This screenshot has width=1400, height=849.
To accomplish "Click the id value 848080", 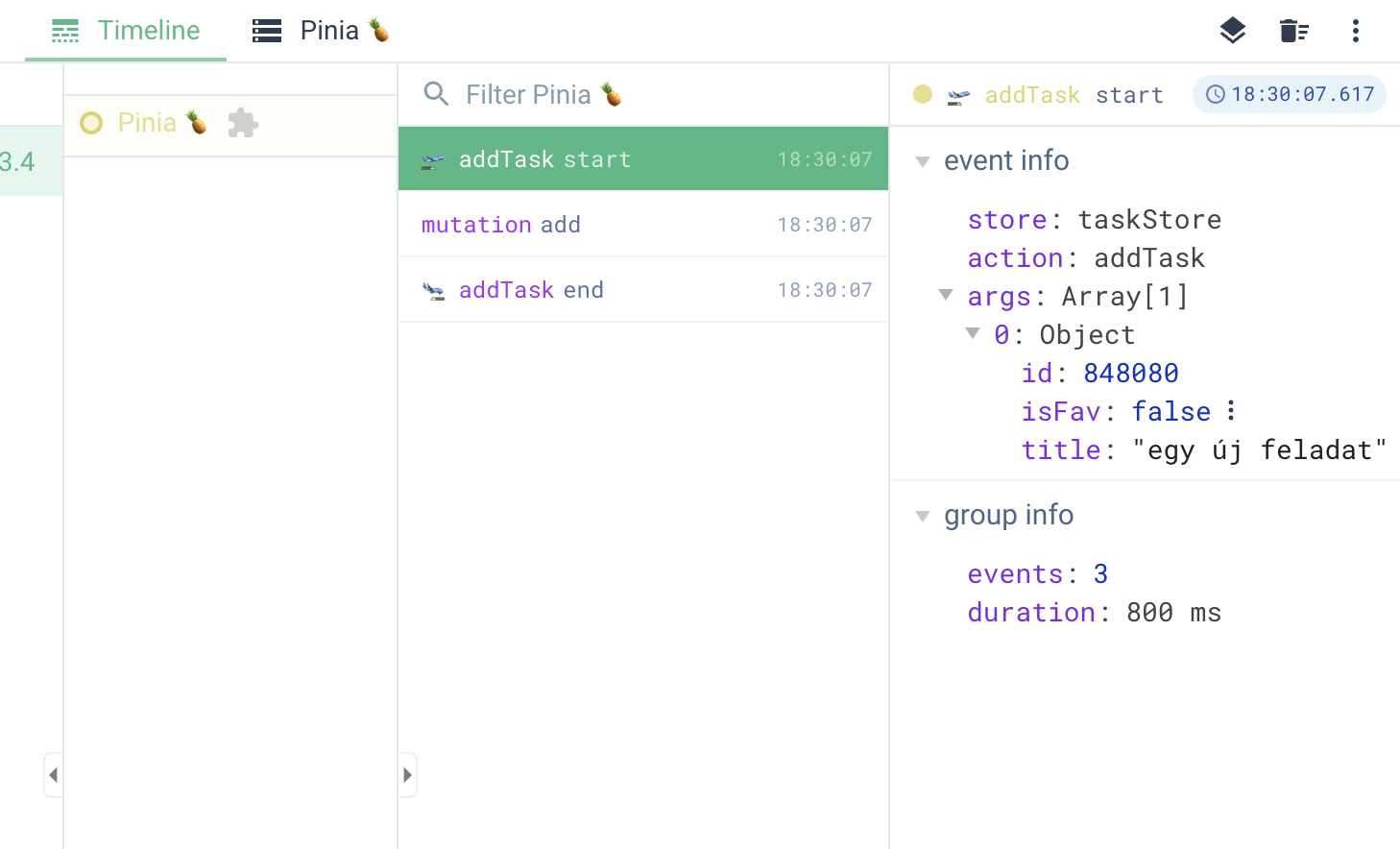I will pos(1131,374).
